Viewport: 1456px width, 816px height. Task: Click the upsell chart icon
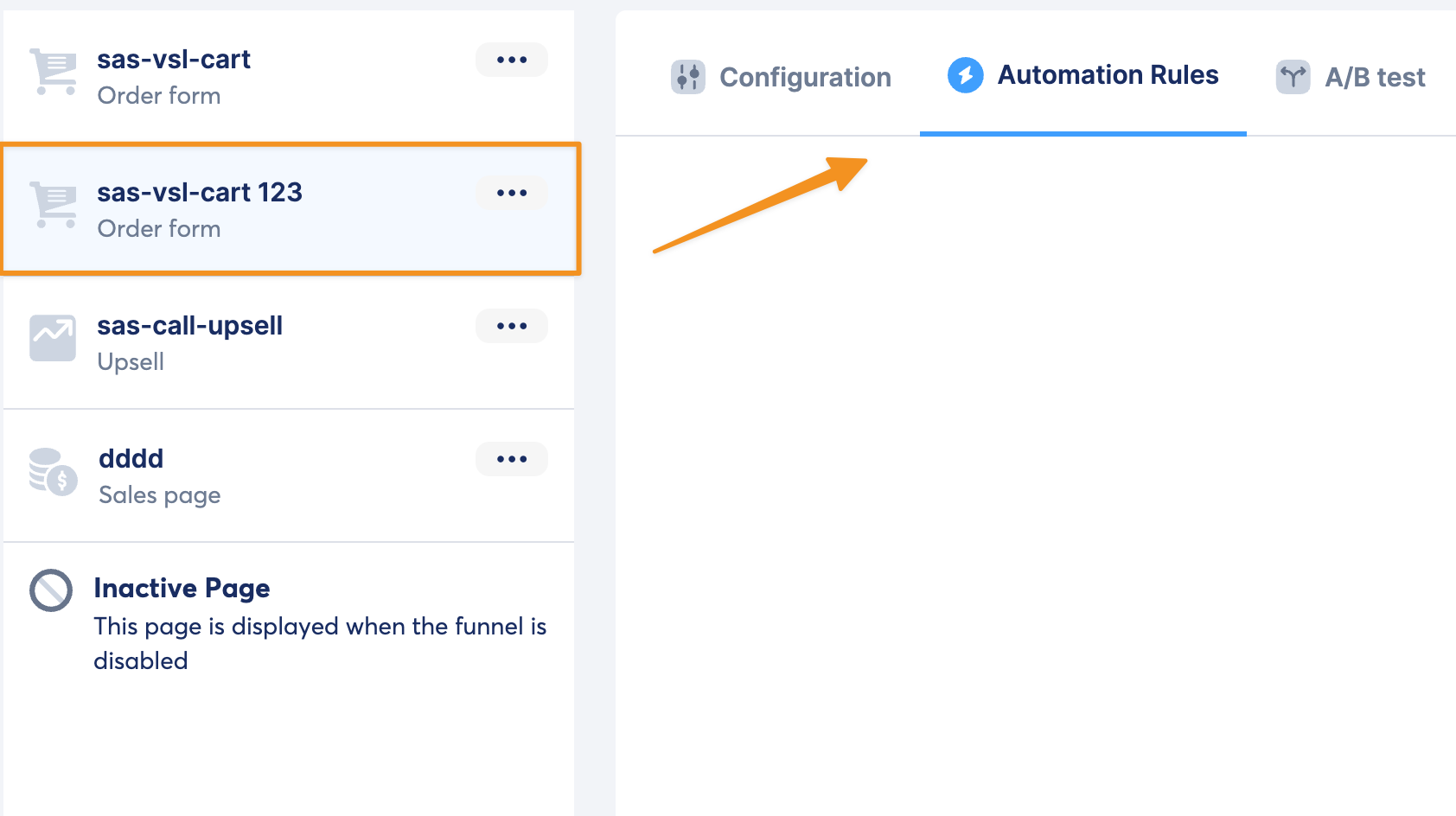pyautogui.click(x=53, y=338)
